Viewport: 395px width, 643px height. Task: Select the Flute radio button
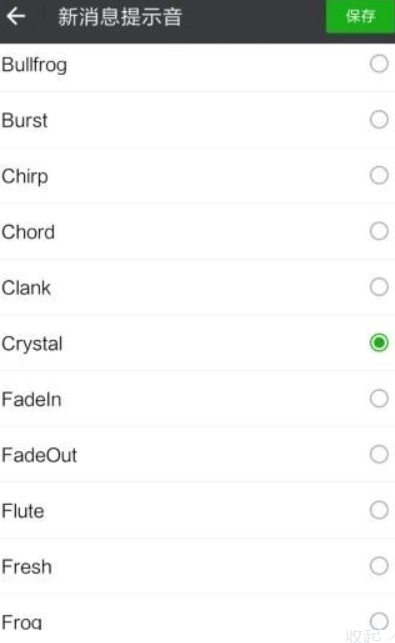coord(379,510)
